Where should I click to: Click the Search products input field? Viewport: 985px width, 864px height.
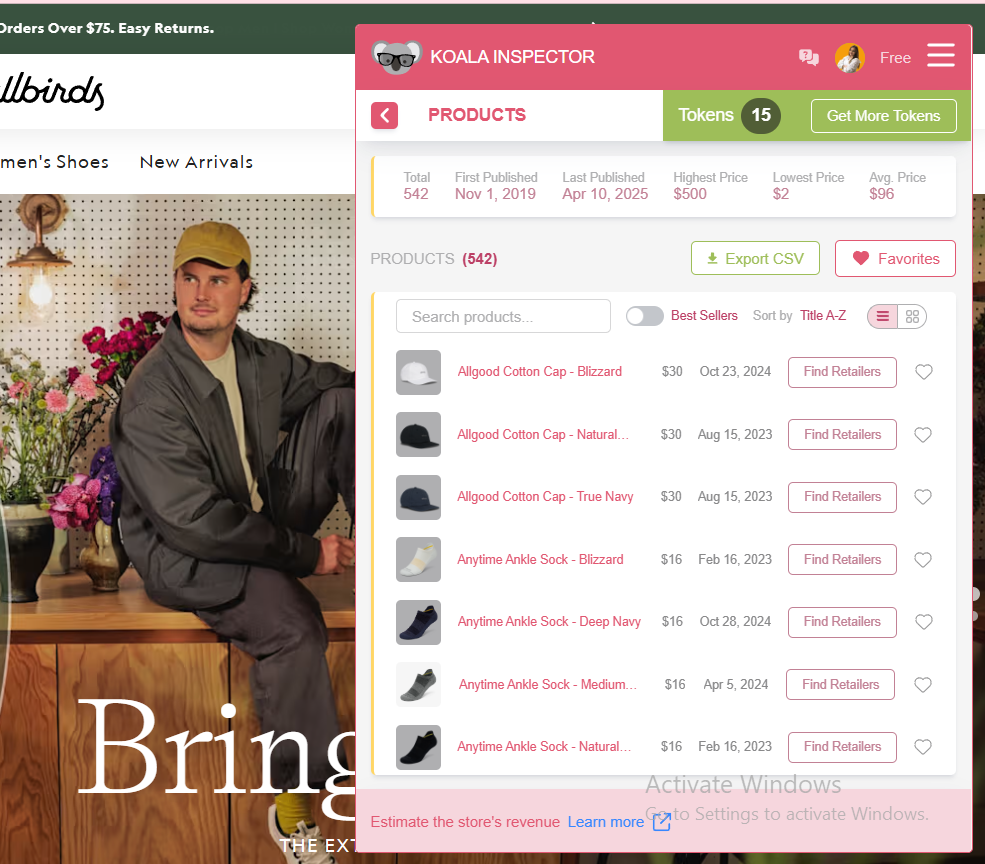[503, 316]
